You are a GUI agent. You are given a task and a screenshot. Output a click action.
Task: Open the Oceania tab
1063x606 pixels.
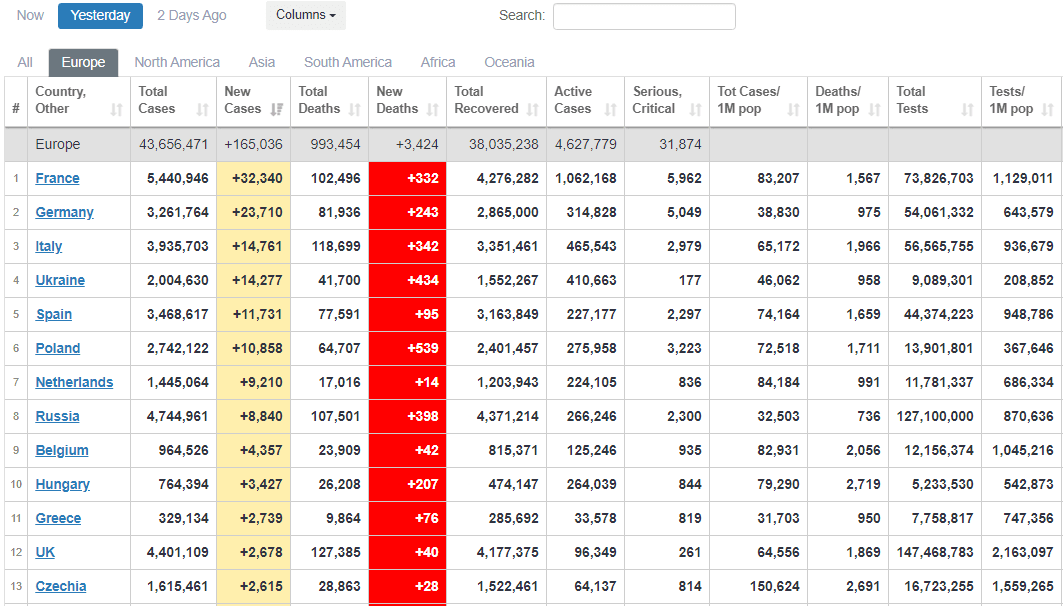click(509, 62)
